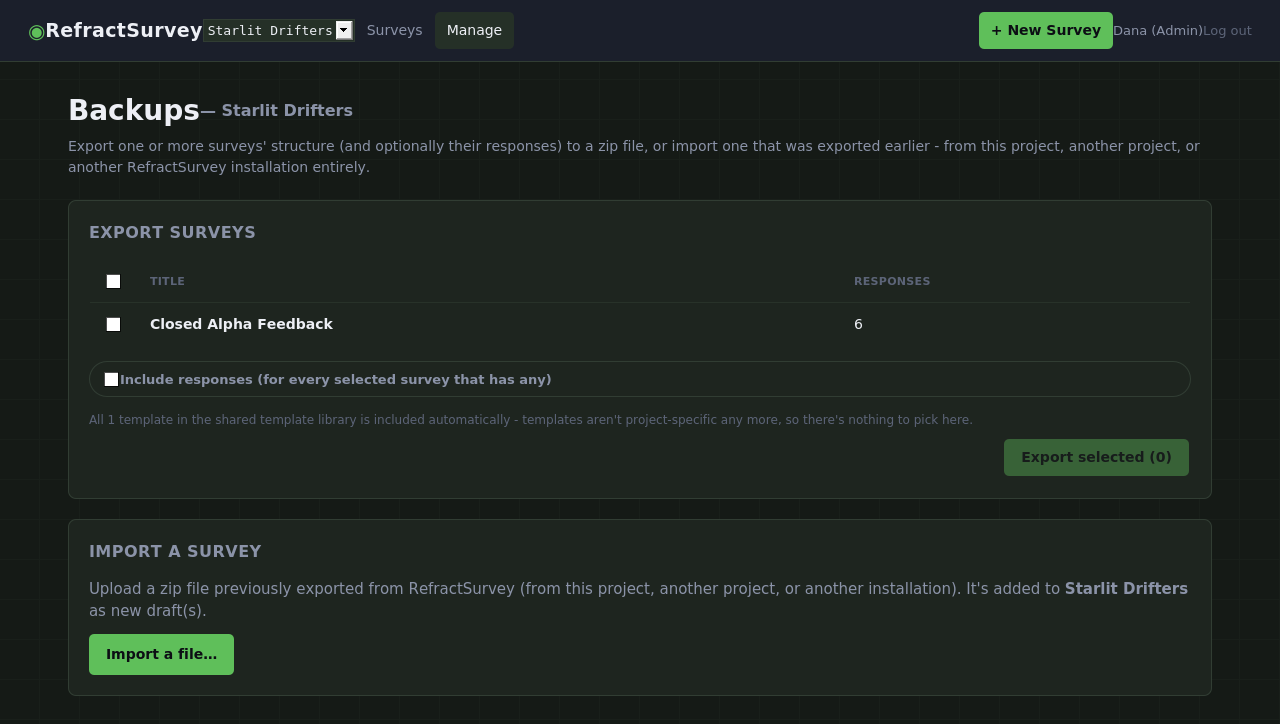Click the EXPORT SURVEYS section heading
The height and width of the screenshot is (724, 1280).
[x=172, y=232]
